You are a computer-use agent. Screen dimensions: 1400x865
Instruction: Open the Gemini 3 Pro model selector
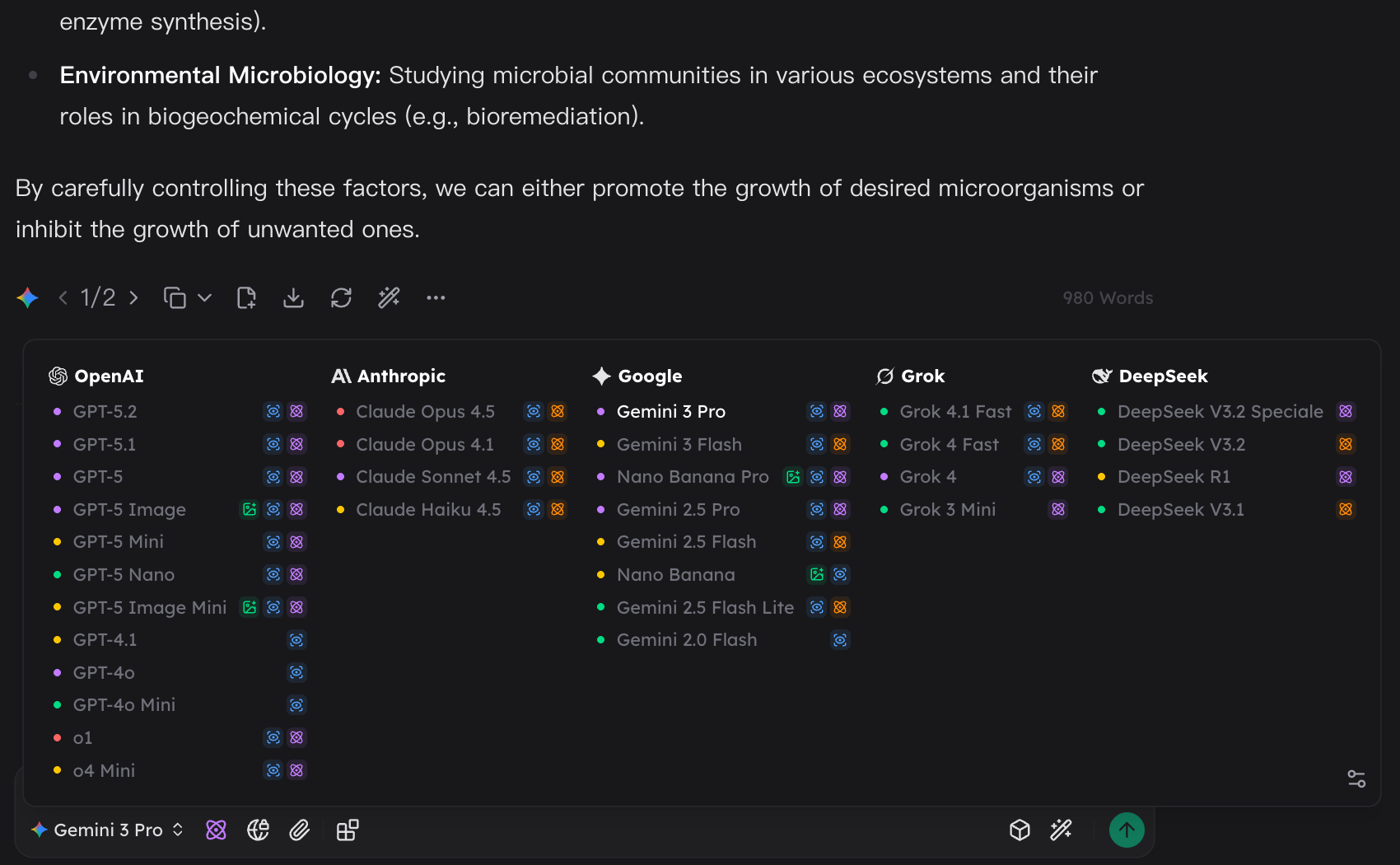[107, 830]
